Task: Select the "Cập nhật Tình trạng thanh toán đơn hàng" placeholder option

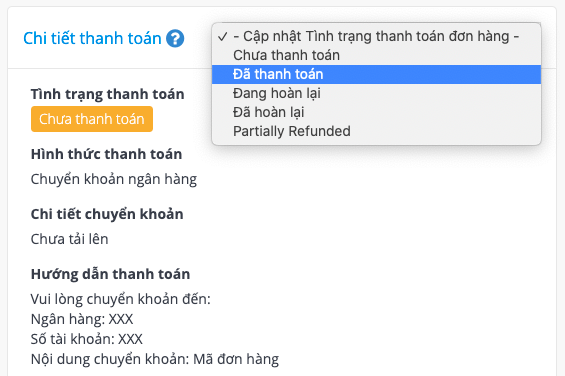Action: pyautogui.click(x=377, y=36)
